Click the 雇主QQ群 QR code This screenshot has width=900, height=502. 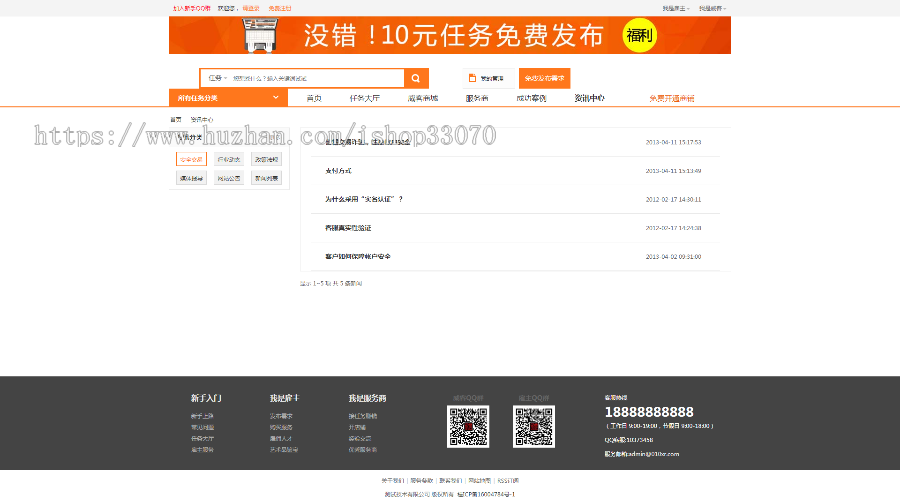click(x=534, y=427)
